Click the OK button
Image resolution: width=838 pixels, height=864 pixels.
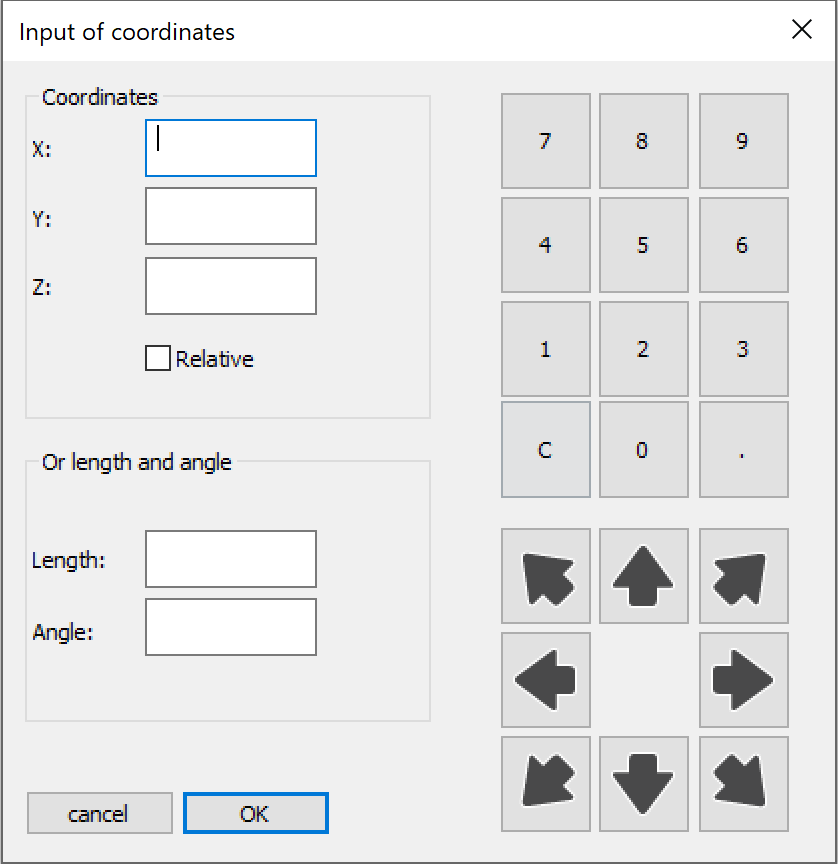pos(255,814)
